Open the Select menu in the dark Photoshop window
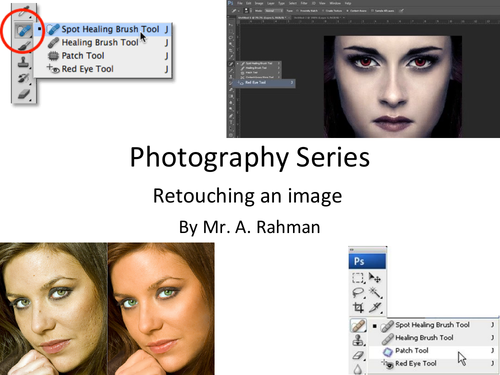The image size is (500, 375). (x=293, y=3)
